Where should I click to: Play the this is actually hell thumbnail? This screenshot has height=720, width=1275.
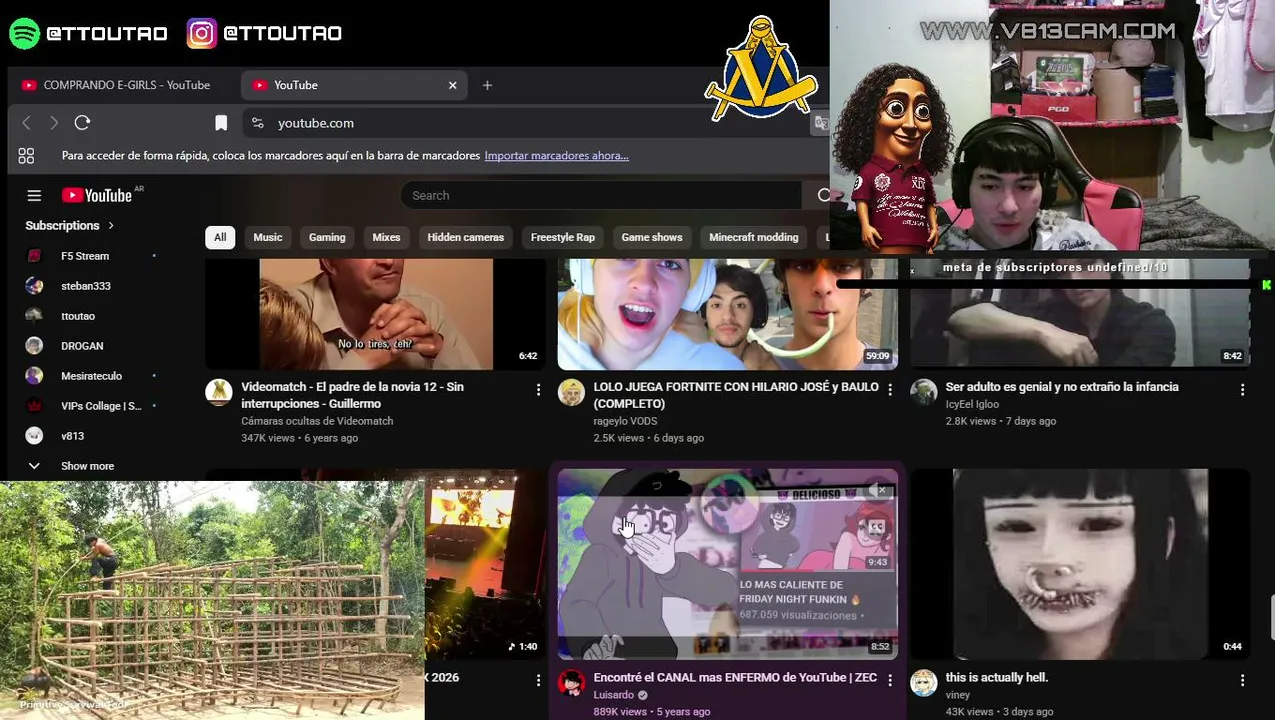click(x=1080, y=564)
